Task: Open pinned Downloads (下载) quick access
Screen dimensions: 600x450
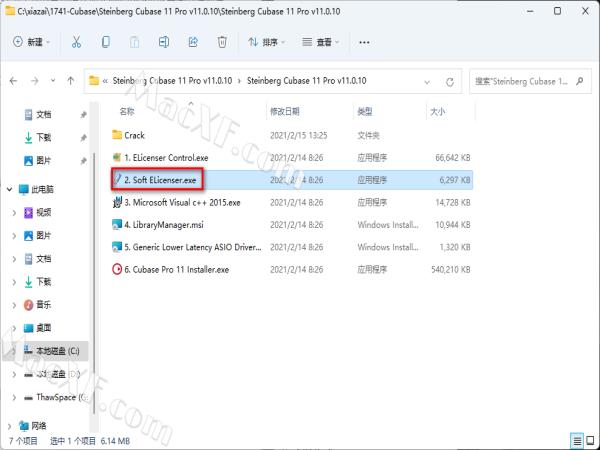Action: tap(43, 137)
